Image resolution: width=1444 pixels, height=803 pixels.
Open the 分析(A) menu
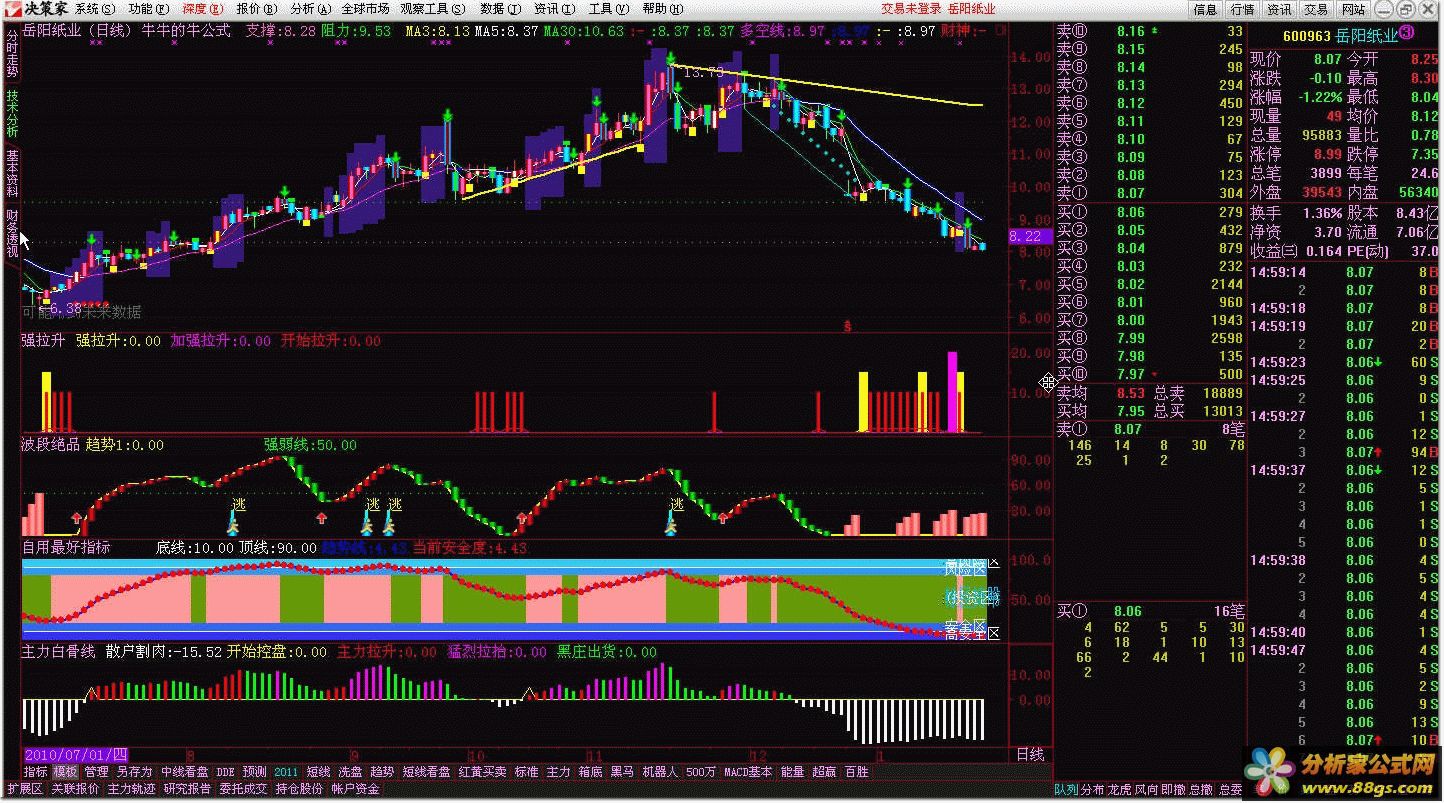[x=310, y=9]
